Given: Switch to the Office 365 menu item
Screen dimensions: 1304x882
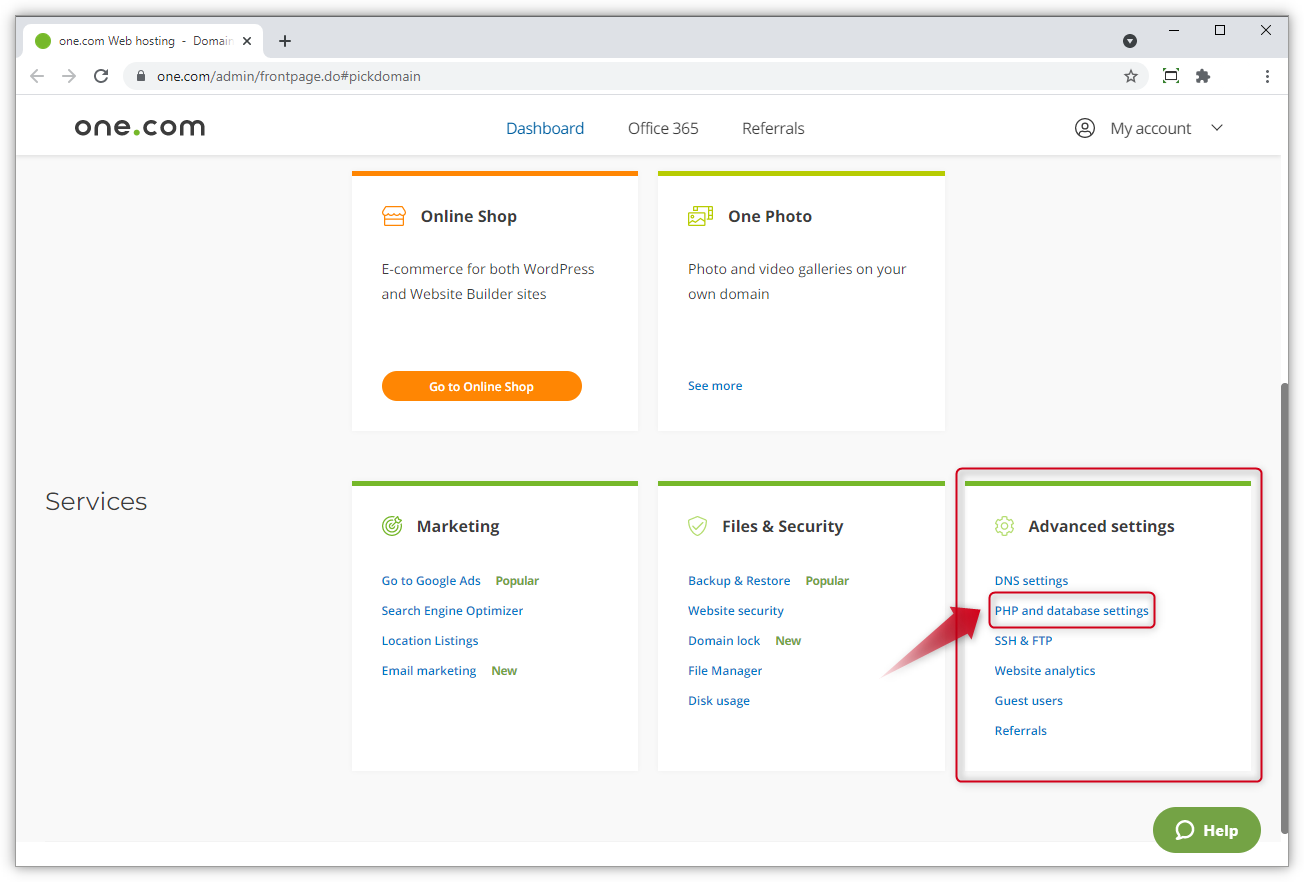Looking at the screenshot, I should tap(662, 128).
